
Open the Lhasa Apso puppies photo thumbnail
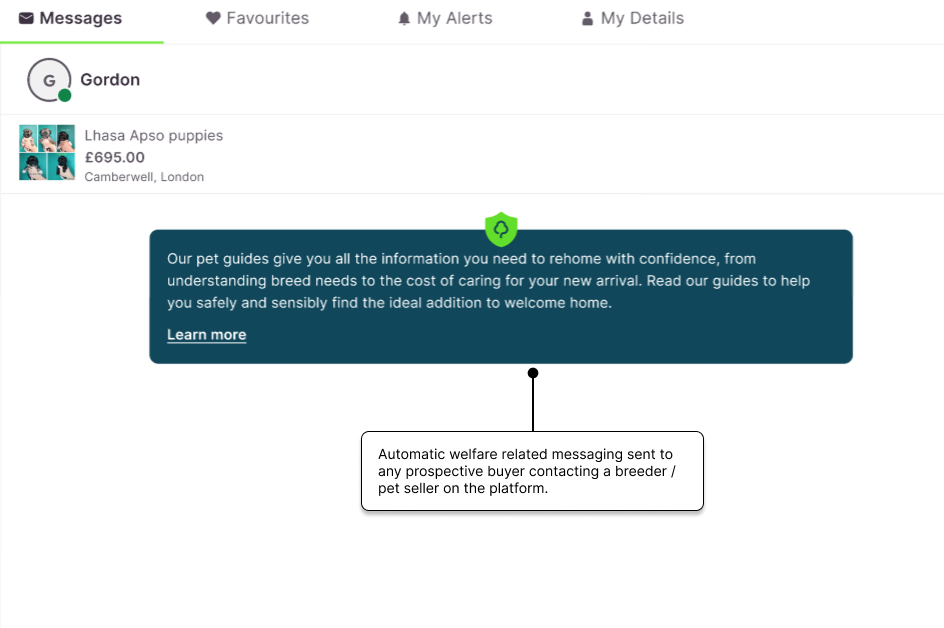tap(47, 152)
